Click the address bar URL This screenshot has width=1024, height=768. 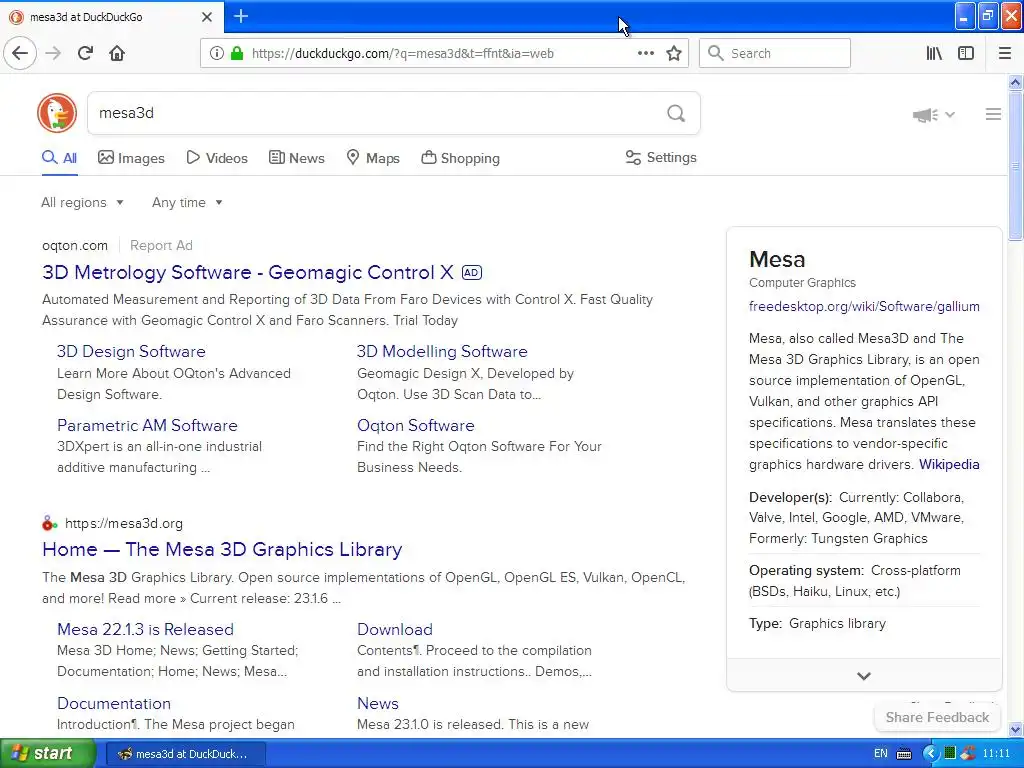pyautogui.click(x=403, y=54)
